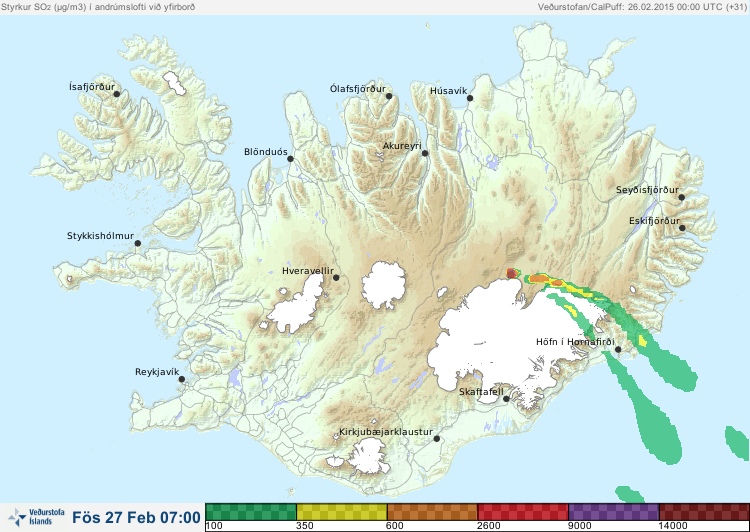Click the Veðurstofan/CalPuff run timestamp
750x532 pixels.
(642, 7)
